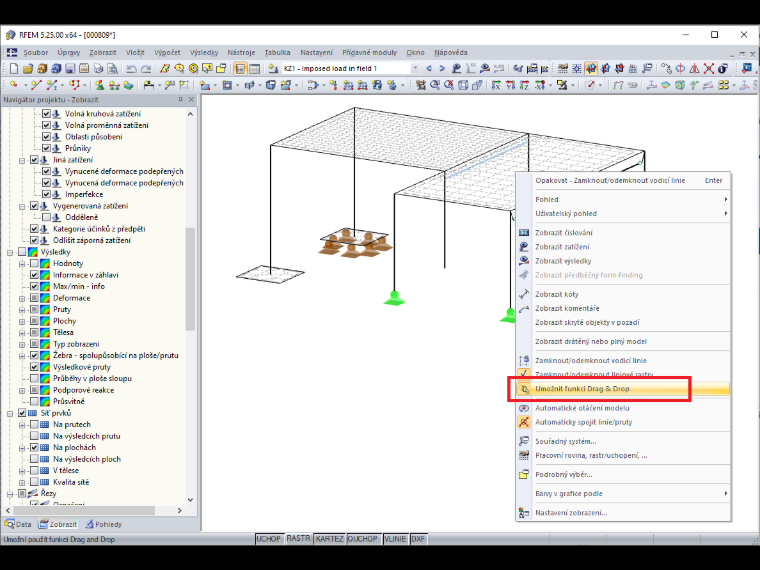Click the colored solid cube icon
Image resolution: width=760 pixels, height=570 pixels.
tap(680, 85)
